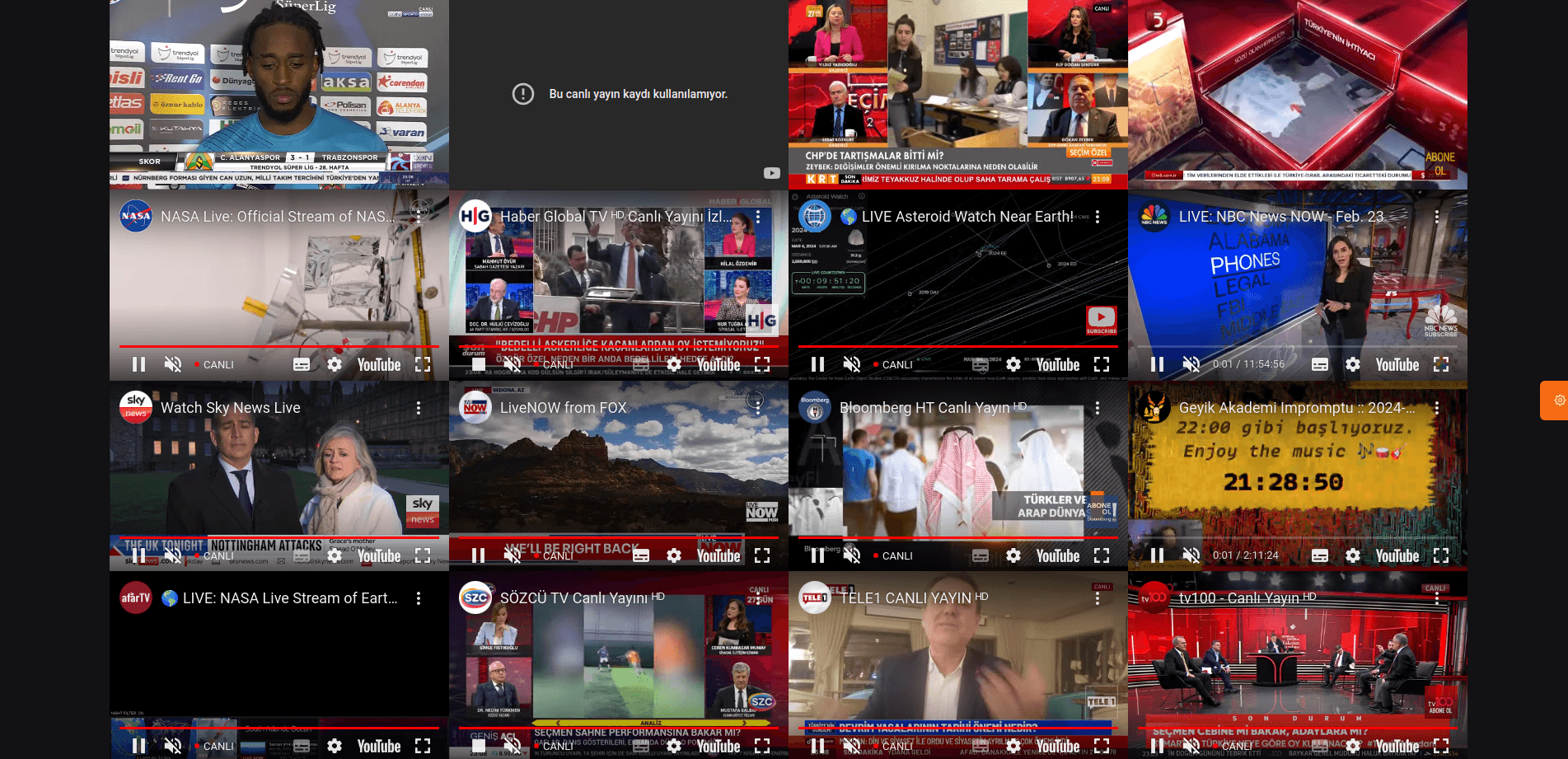Open settings gear on LiveNOW from FOX player
This screenshot has width=1568, height=759.
pos(674,555)
